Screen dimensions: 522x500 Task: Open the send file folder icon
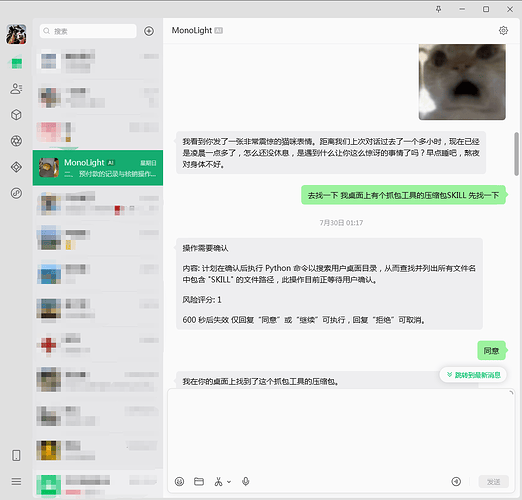(199, 481)
